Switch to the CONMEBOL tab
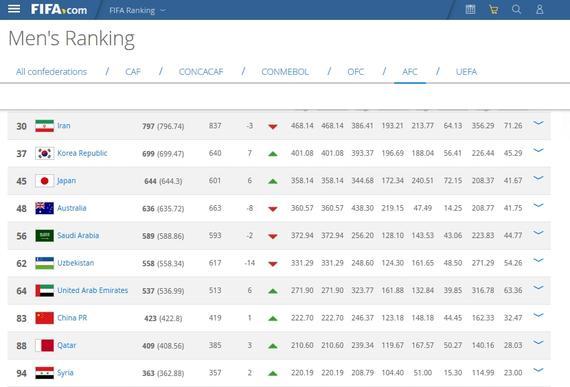Viewport: 570px width, 387px height. [x=285, y=72]
